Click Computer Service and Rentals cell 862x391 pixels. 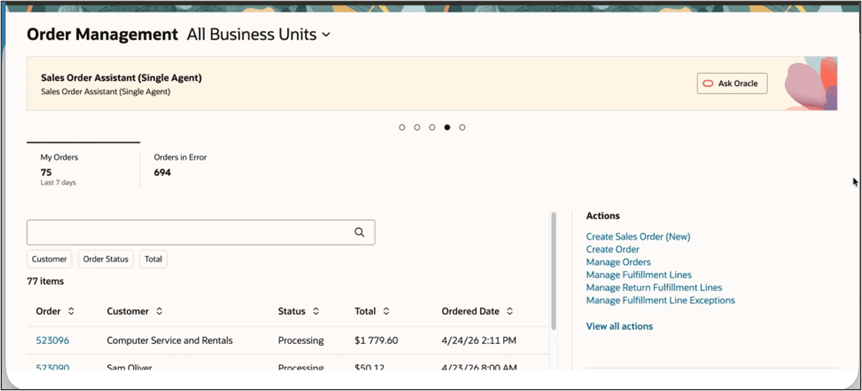click(x=169, y=340)
